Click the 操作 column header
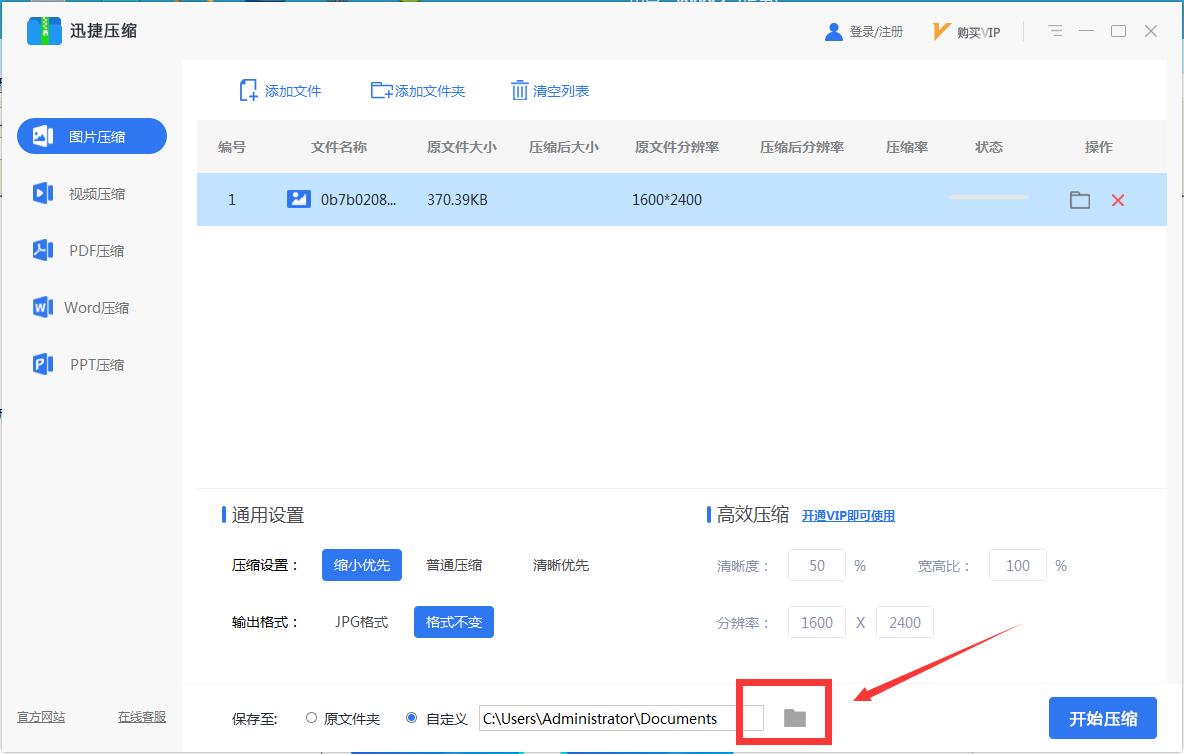 (x=1099, y=147)
